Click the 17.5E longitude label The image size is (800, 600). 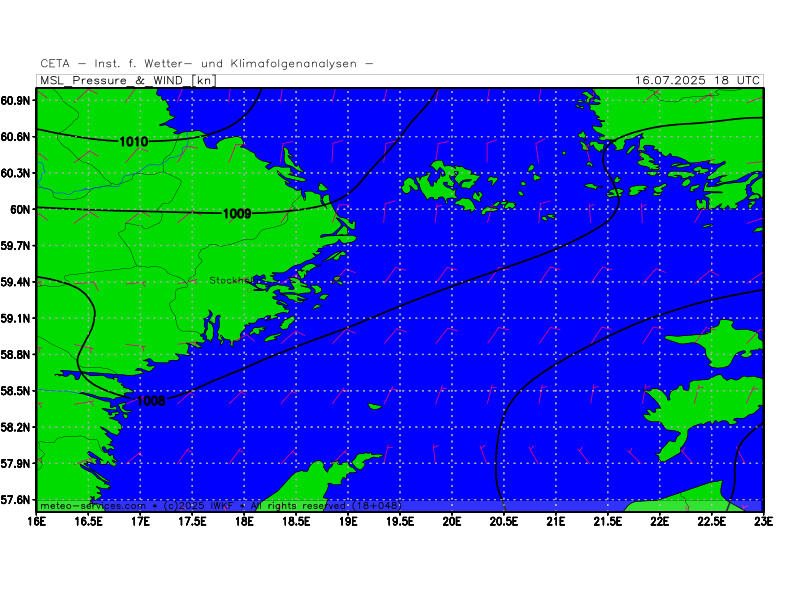tap(192, 521)
